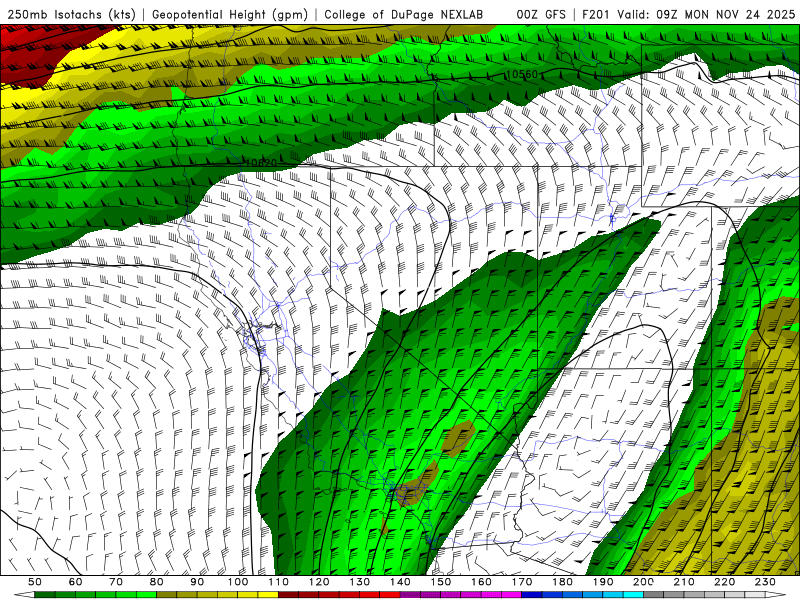
Task: Click the '120' value on the color scale
Action: point(319,582)
